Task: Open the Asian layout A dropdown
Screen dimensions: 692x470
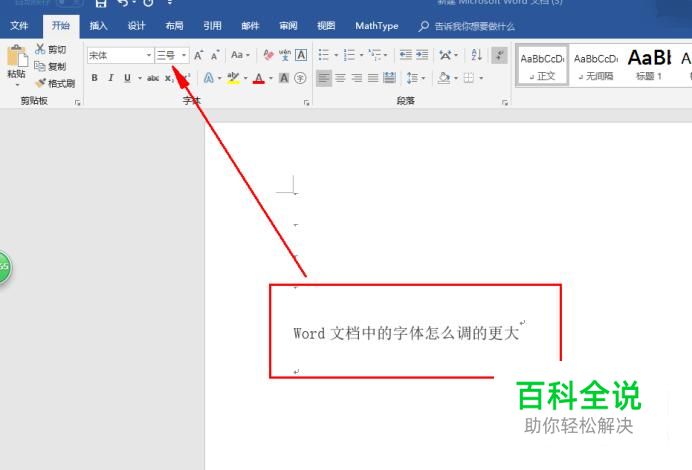Action: (x=448, y=55)
